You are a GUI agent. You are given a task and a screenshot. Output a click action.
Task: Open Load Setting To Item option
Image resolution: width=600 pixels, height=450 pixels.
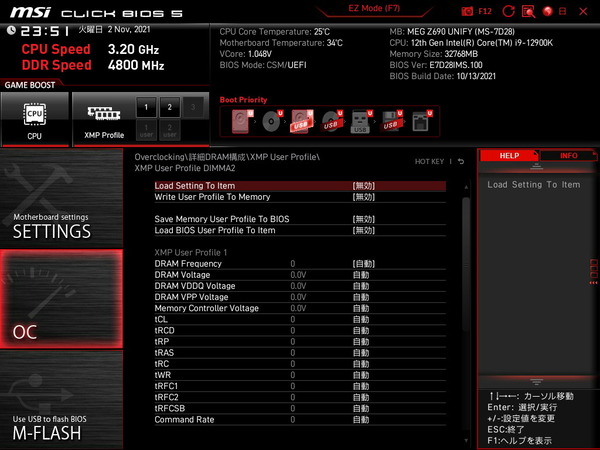pyautogui.click(x=300, y=186)
